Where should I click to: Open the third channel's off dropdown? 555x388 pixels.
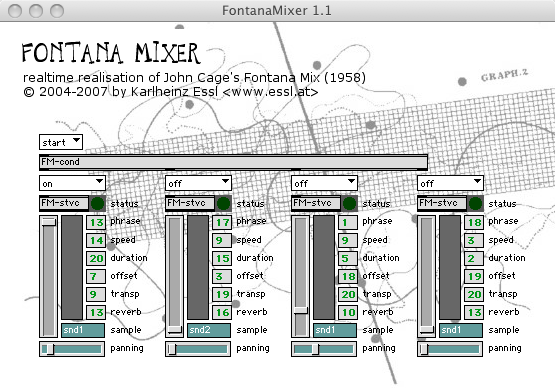pyautogui.click(x=324, y=183)
